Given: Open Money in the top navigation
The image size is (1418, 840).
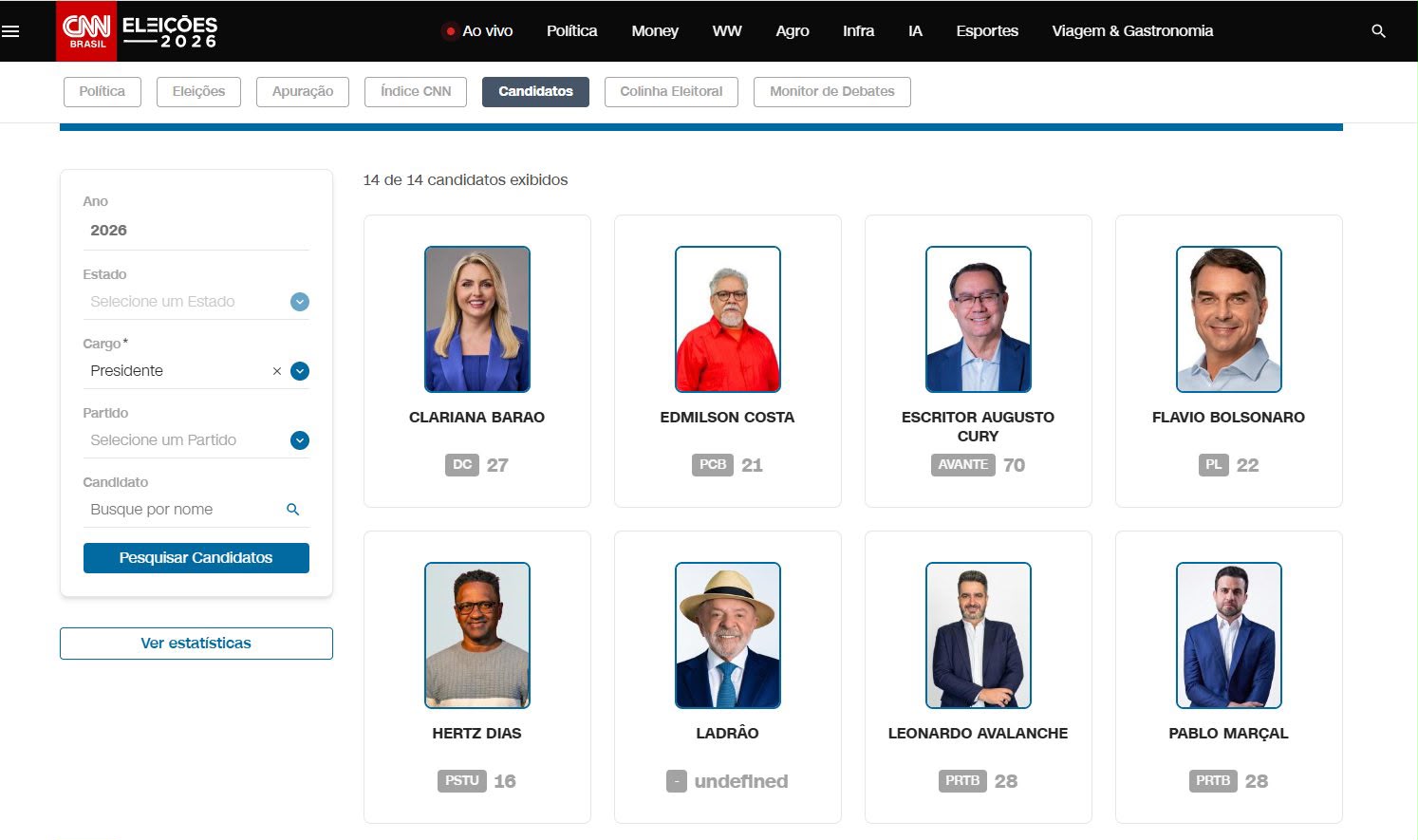Looking at the screenshot, I should coord(655,31).
